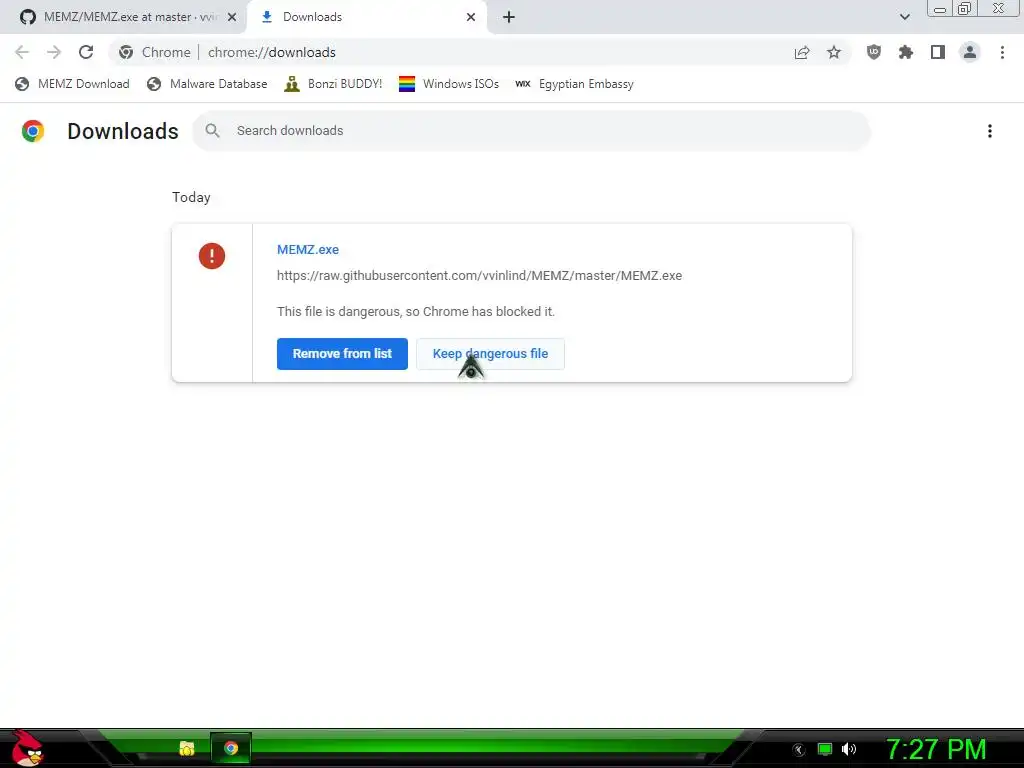Click the network monitor tray icon

[825, 749]
